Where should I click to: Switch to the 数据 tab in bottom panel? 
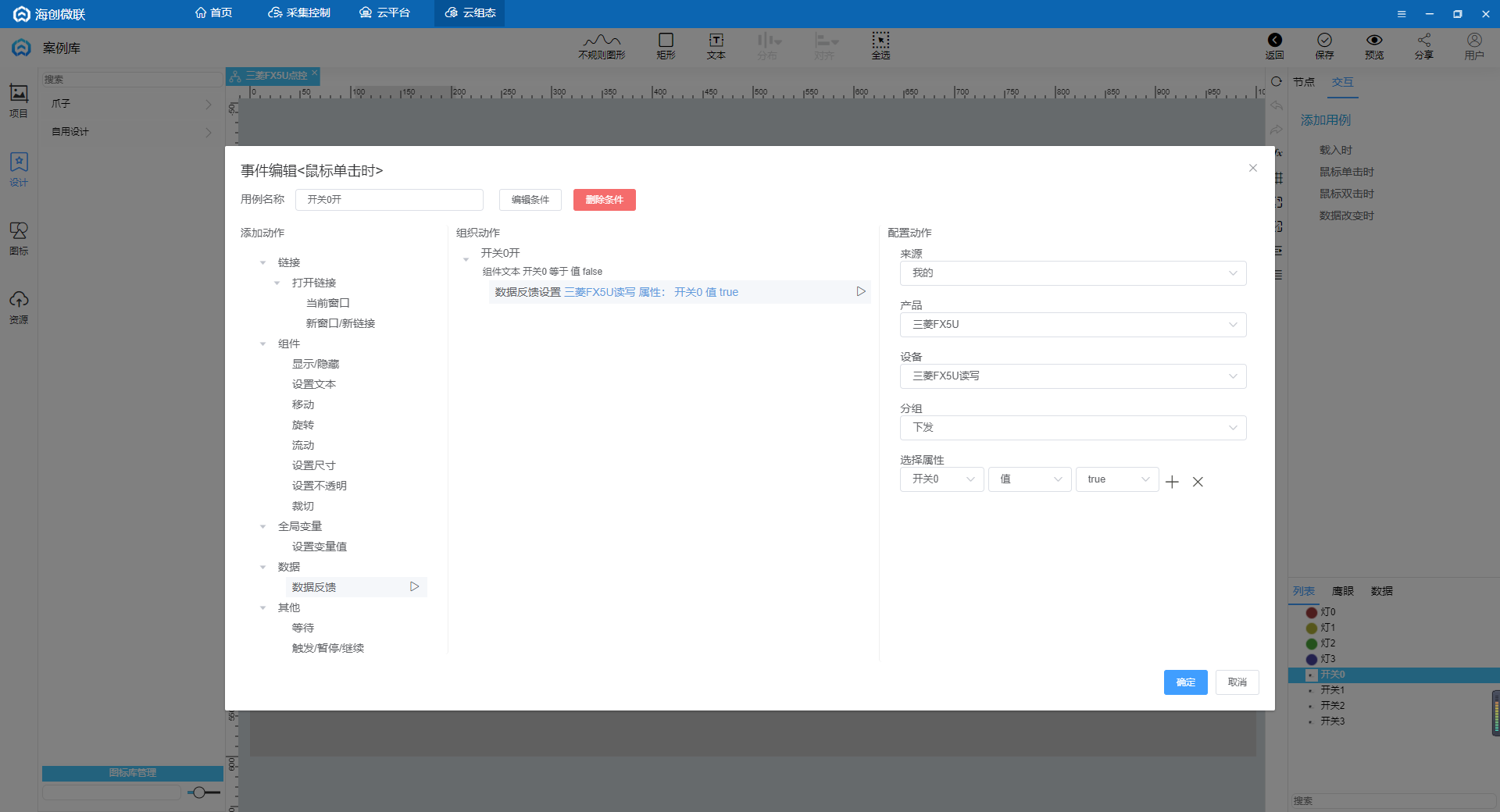pyautogui.click(x=1382, y=591)
